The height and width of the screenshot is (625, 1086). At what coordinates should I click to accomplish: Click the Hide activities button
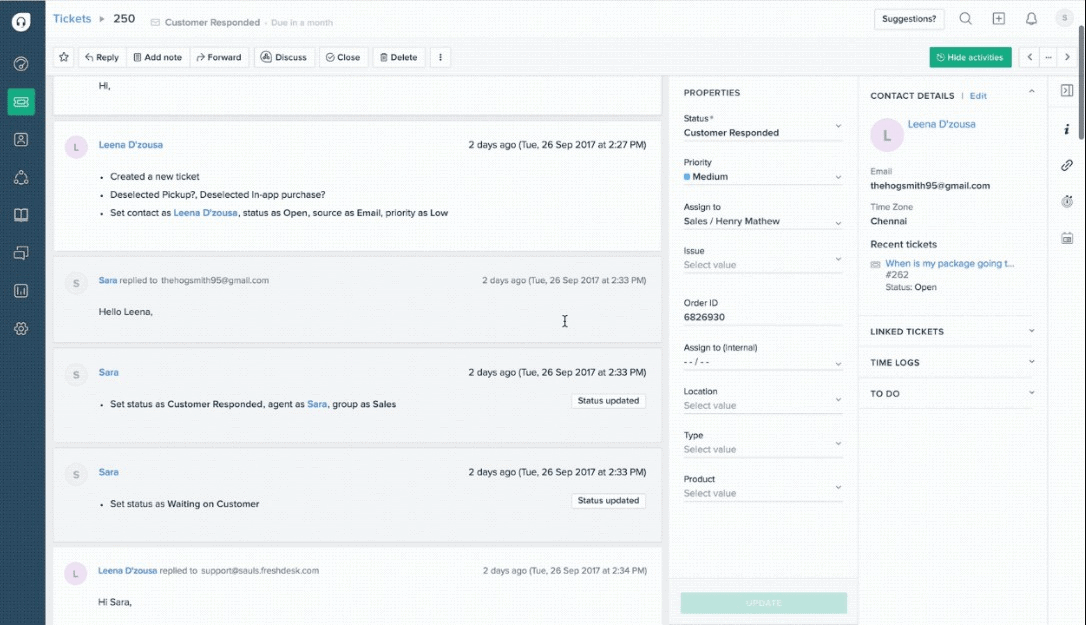(970, 57)
